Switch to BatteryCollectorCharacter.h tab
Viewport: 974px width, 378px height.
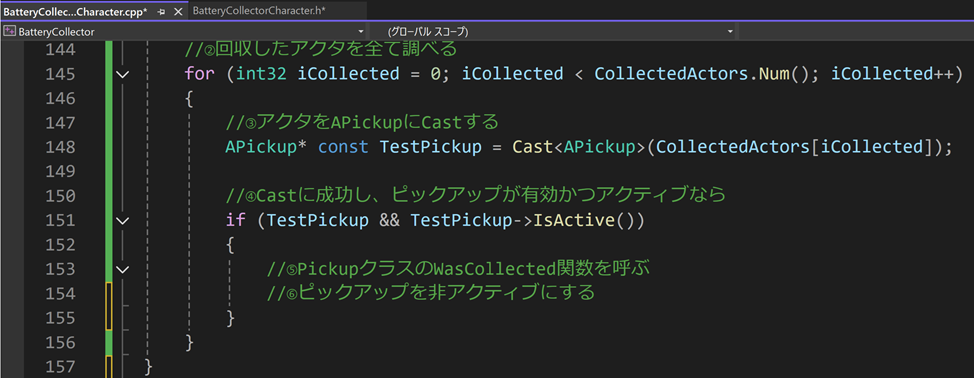pyautogui.click(x=260, y=11)
